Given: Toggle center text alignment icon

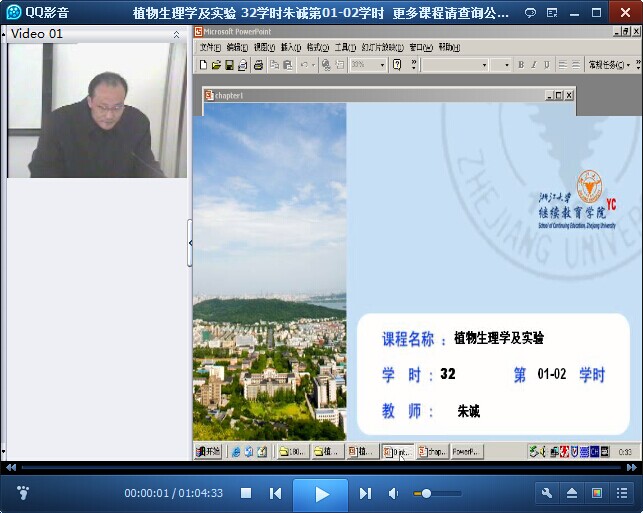Looking at the screenshot, I should pos(576,65).
